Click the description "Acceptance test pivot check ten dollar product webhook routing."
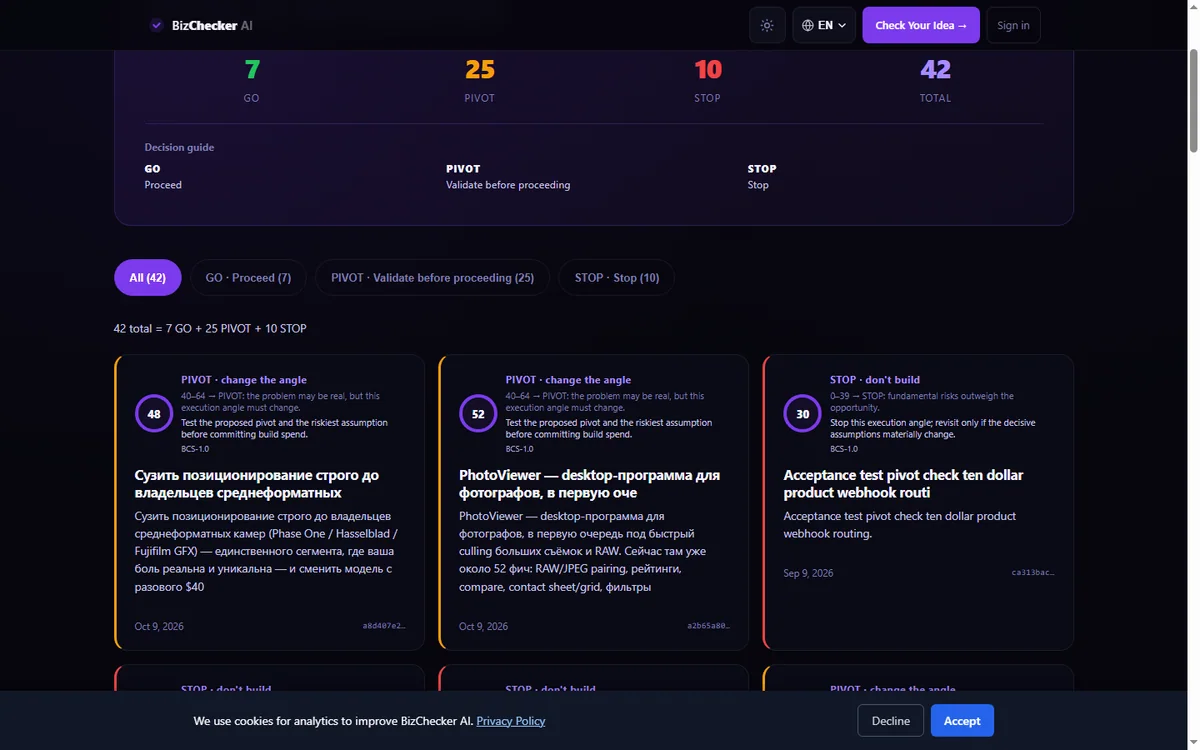Image resolution: width=1200 pixels, height=750 pixels. pyautogui.click(x=900, y=525)
